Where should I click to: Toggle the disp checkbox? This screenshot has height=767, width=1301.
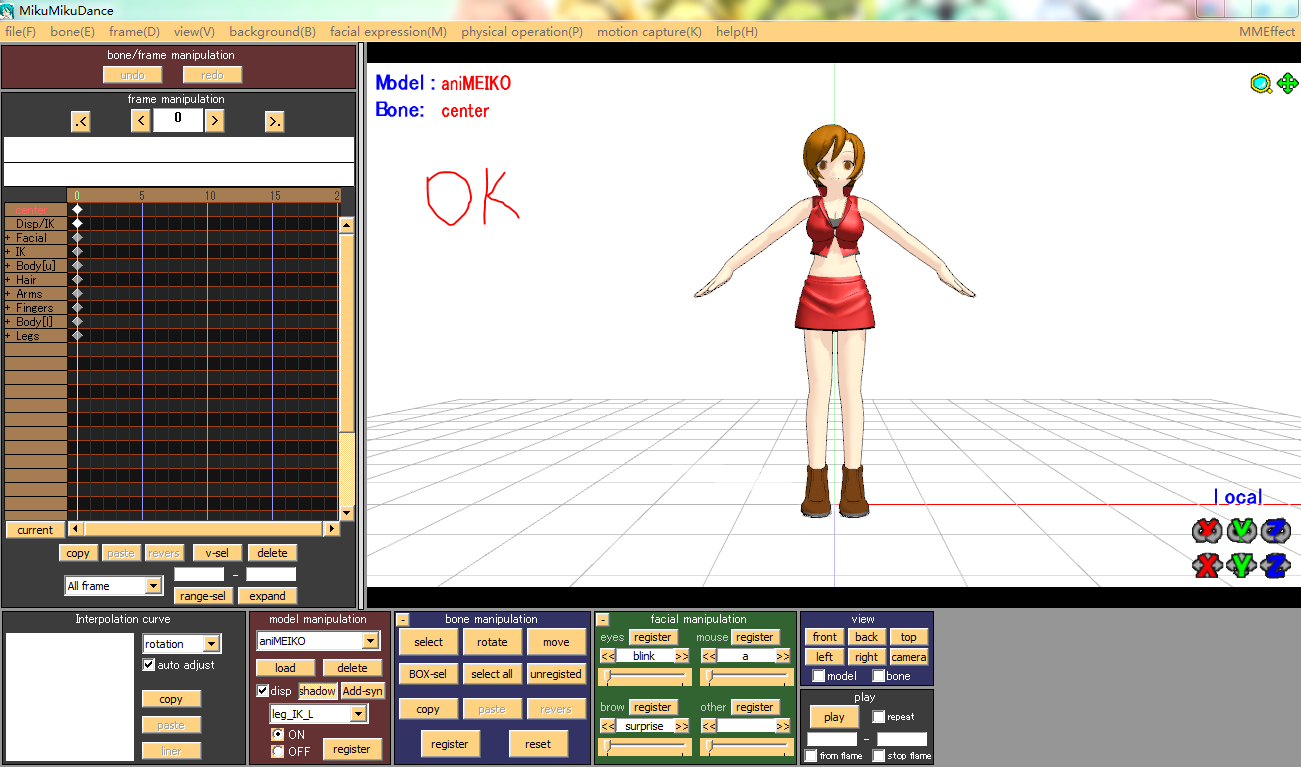click(263, 691)
